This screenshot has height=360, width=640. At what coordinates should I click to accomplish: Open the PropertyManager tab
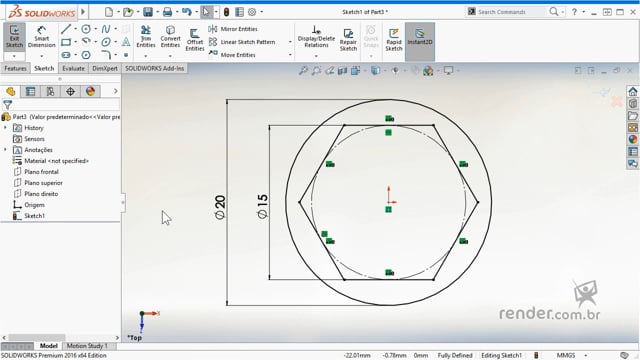[x=30, y=91]
